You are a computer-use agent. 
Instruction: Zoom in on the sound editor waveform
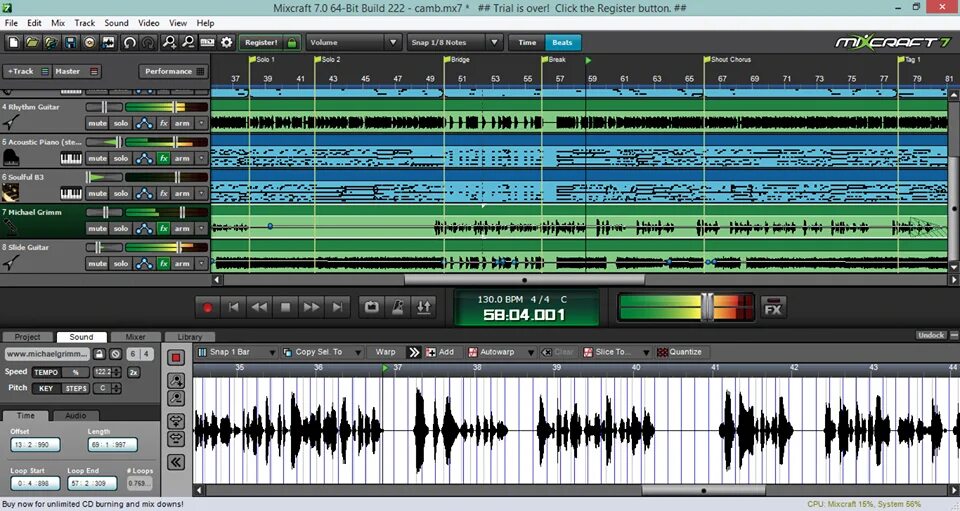(176, 381)
